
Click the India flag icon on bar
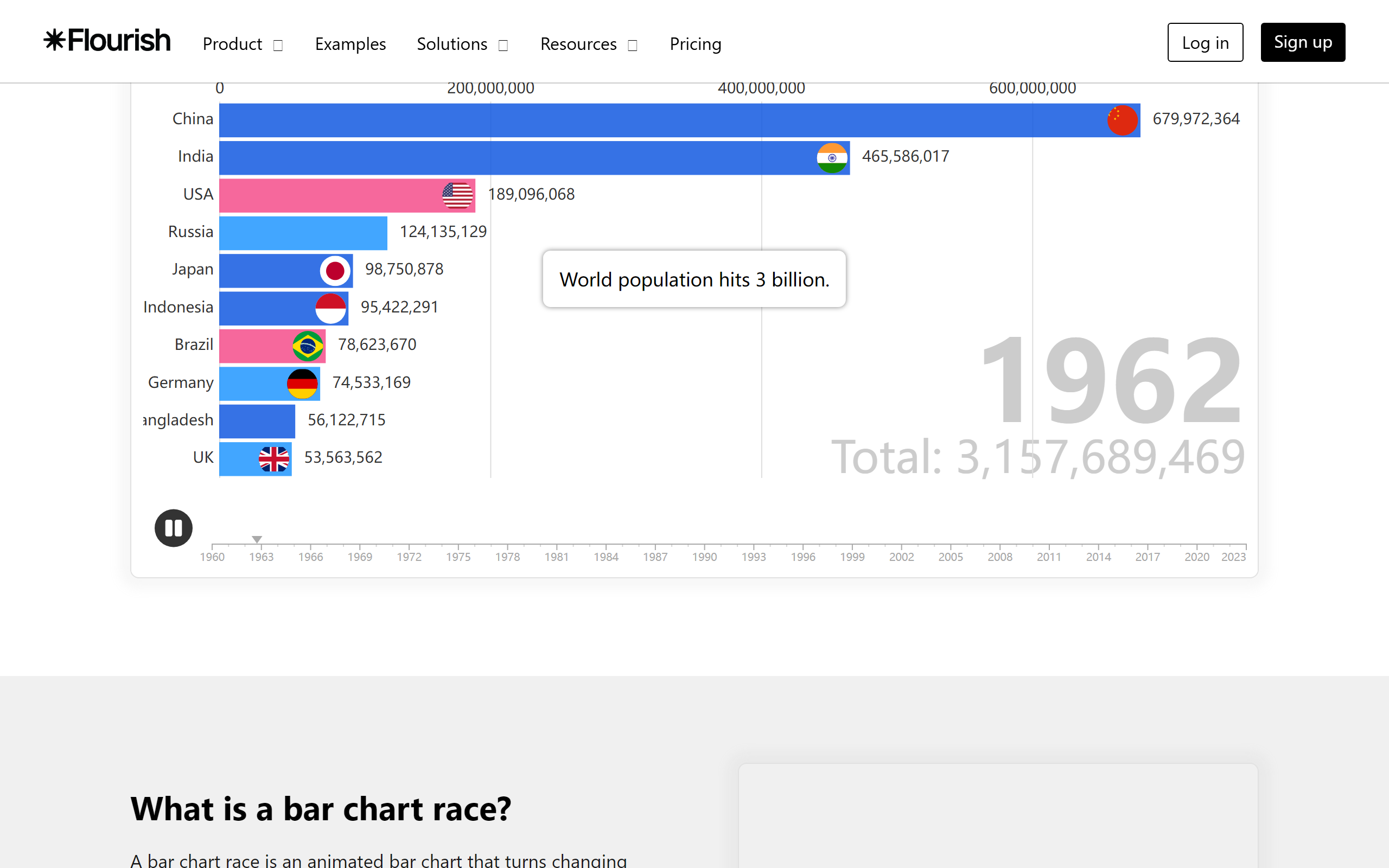point(832,158)
